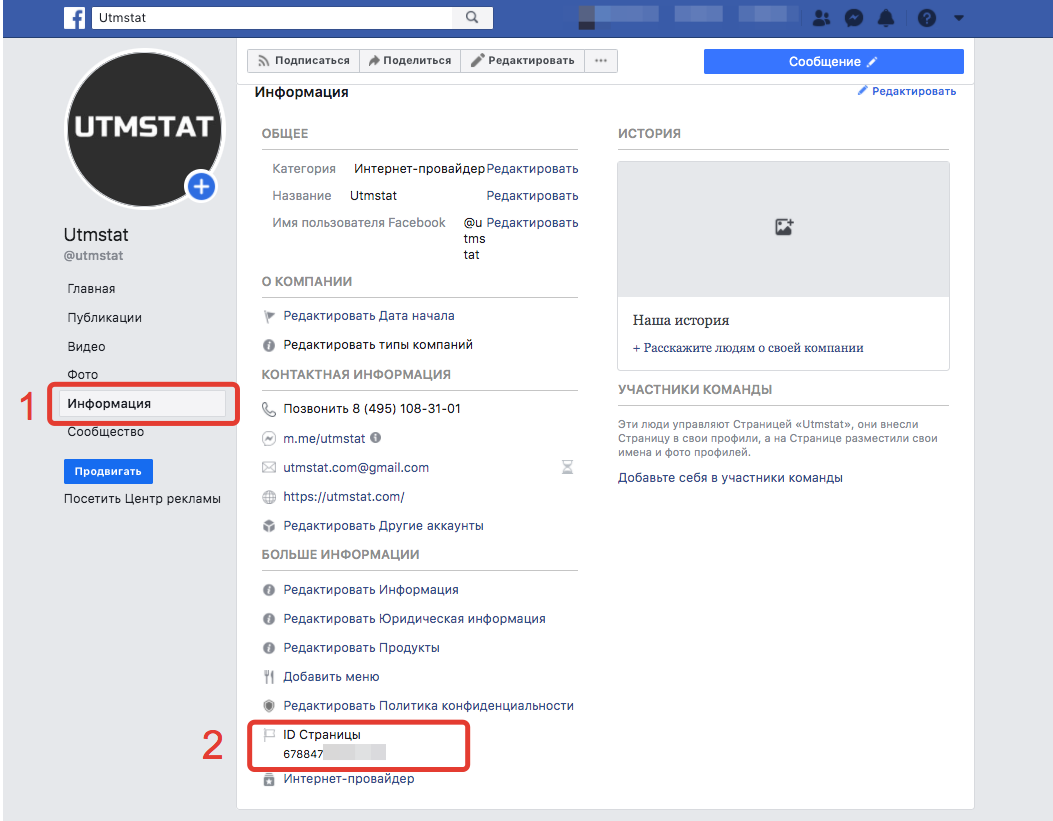Click the camera icon in the story placeholder
Screen dimensions: 1053x821
[x=783, y=227]
